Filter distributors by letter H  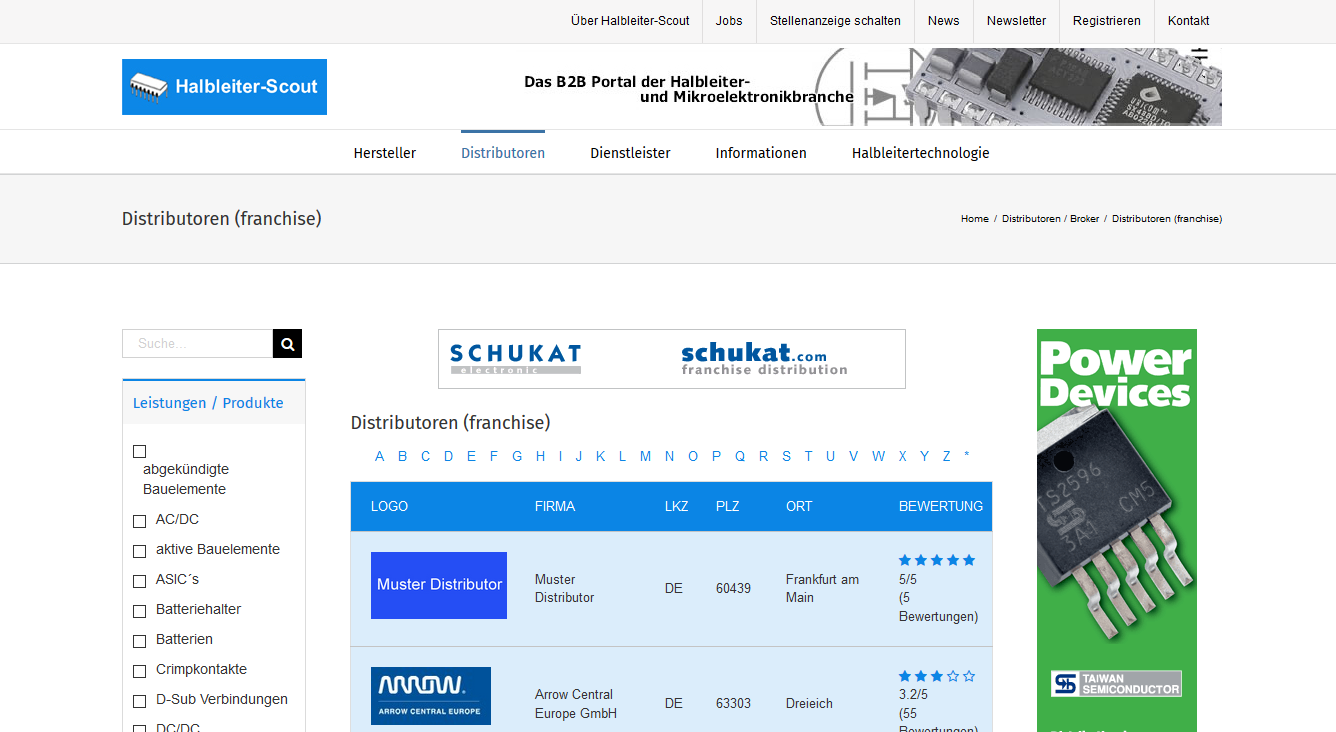540,457
